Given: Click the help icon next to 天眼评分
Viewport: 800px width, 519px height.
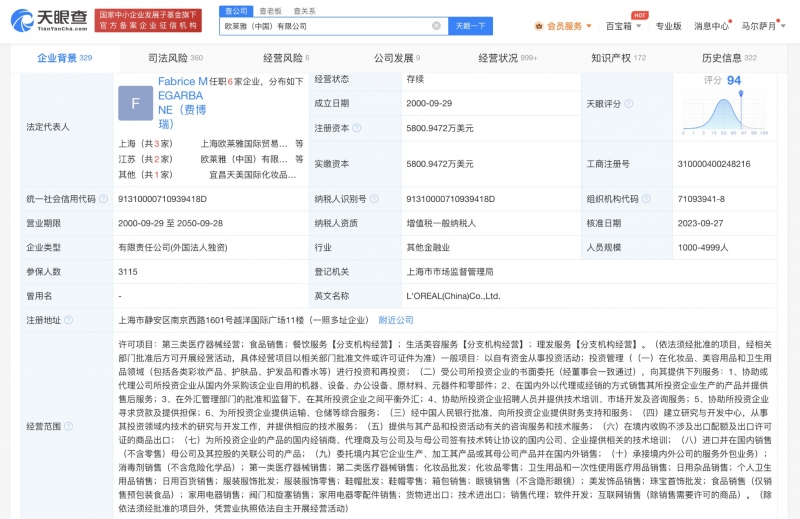Looking at the screenshot, I should (x=629, y=104).
